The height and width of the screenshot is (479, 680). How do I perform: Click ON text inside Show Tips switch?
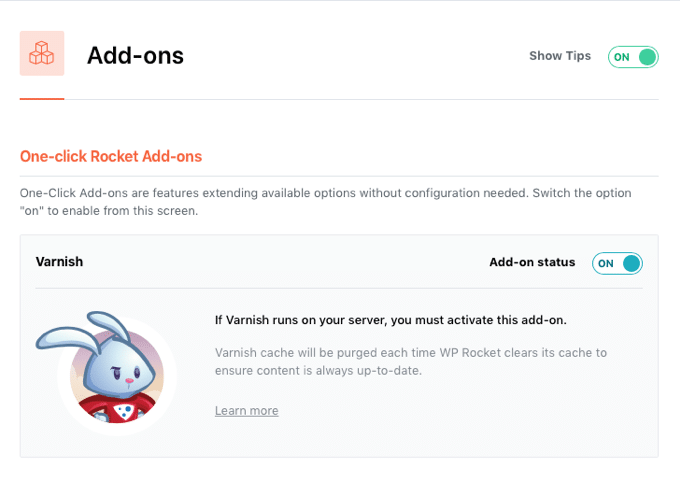pyautogui.click(x=622, y=57)
